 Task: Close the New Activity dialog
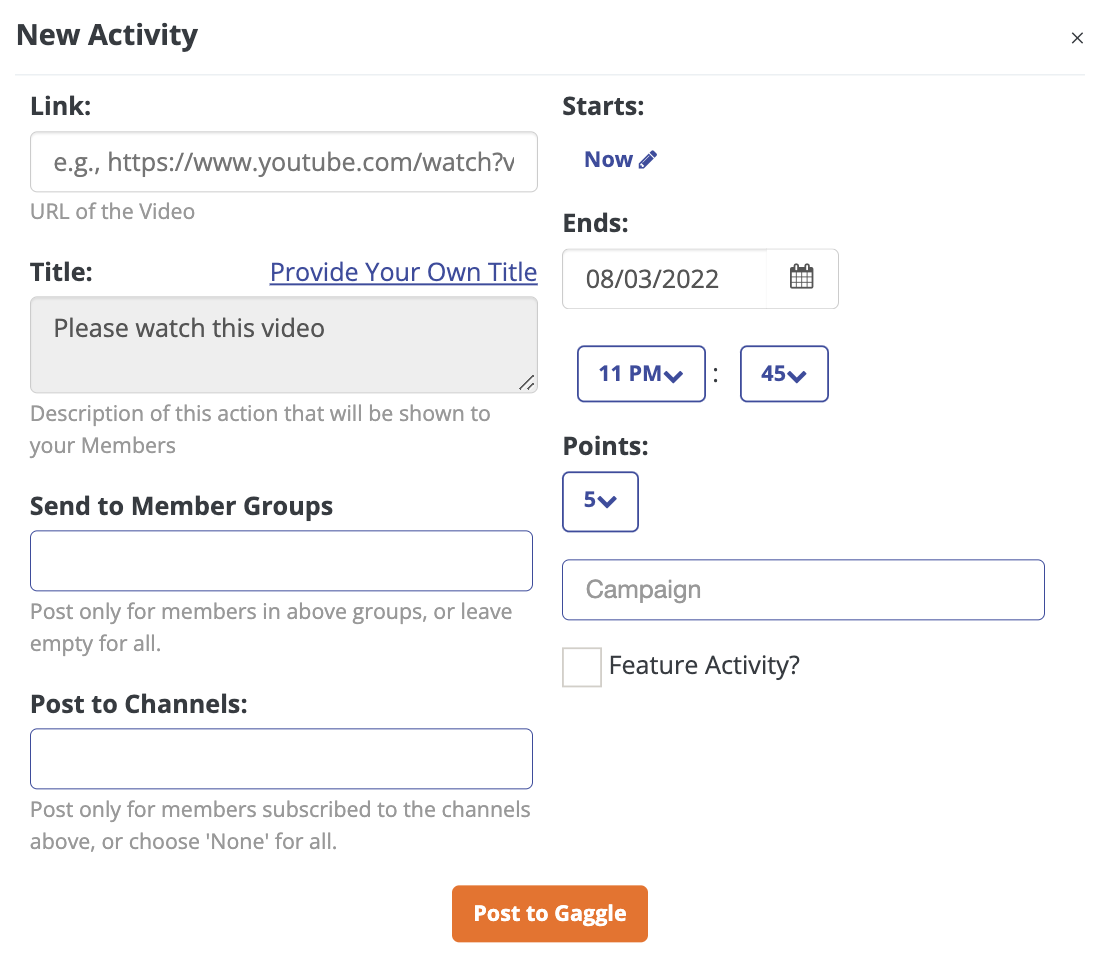point(1076,38)
